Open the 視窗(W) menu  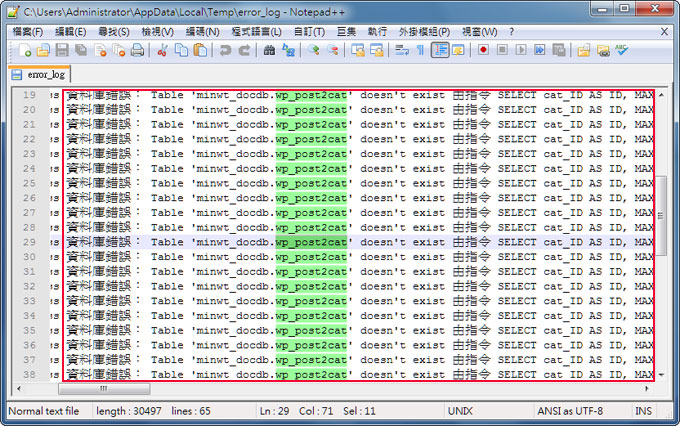(479, 32)
